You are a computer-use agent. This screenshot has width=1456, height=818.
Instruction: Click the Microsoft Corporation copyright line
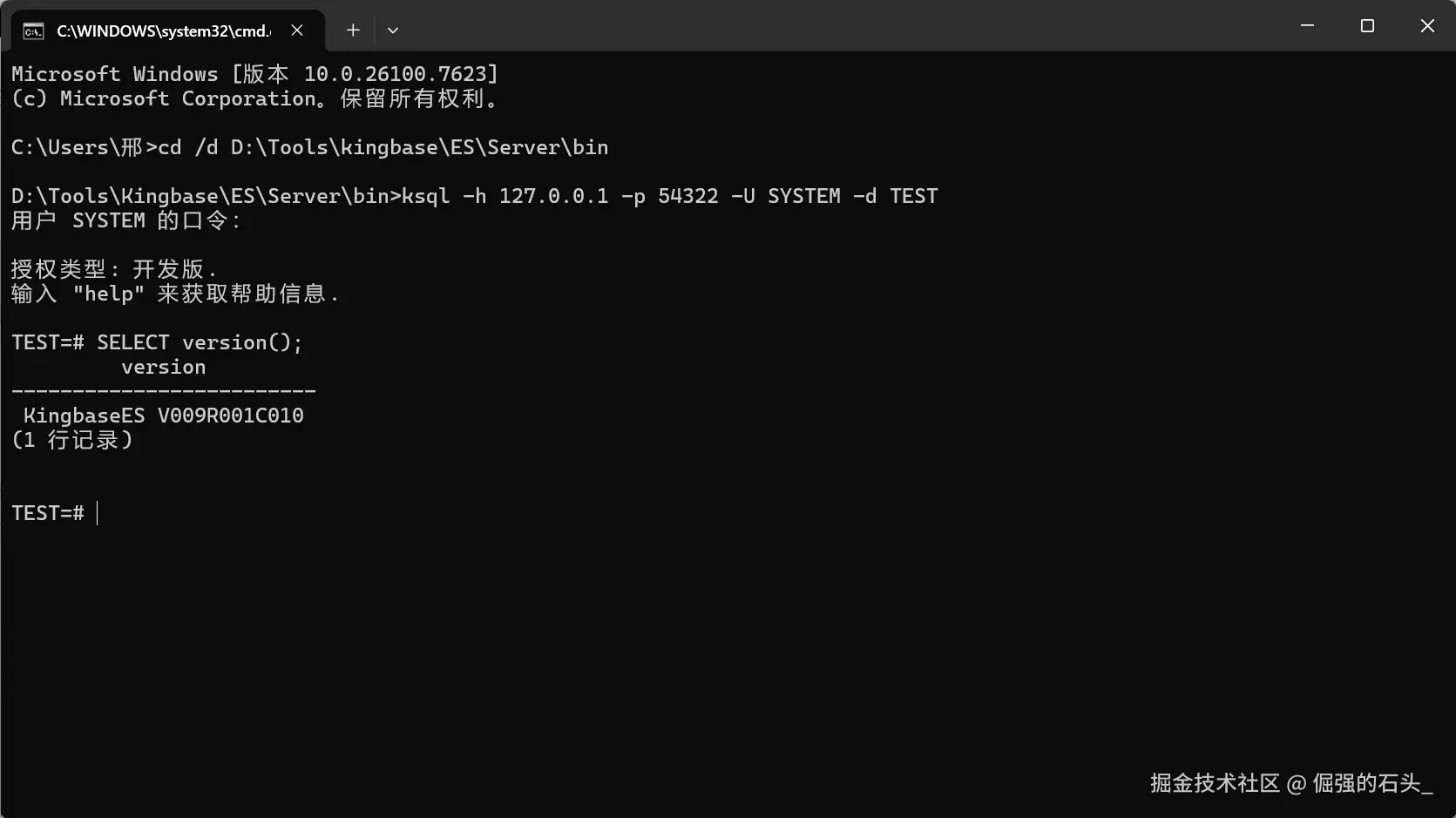click(x=254, y=98)
